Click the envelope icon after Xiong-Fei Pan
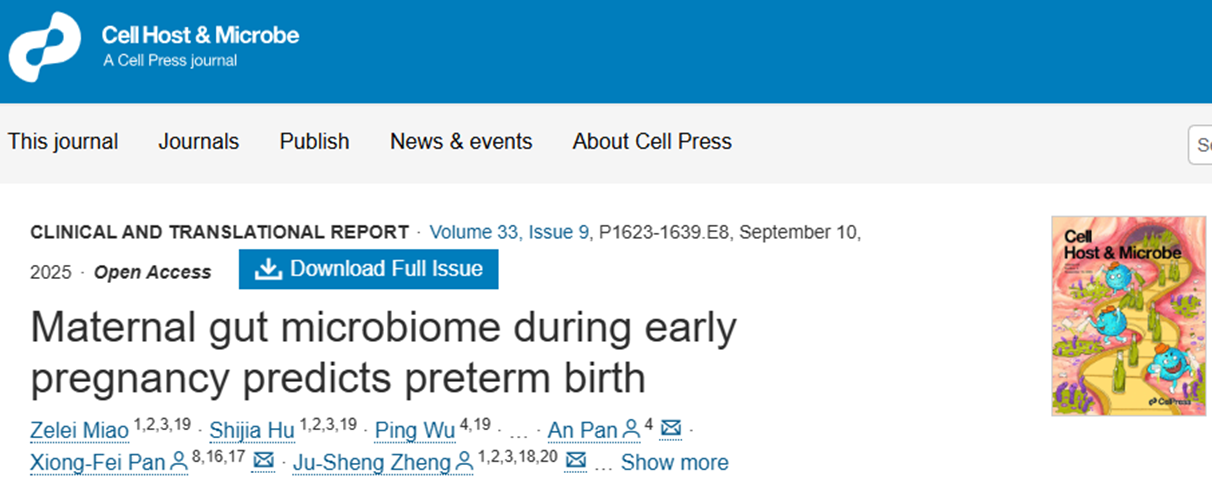This screenshot has height=482, width=1212. (263, 461)
